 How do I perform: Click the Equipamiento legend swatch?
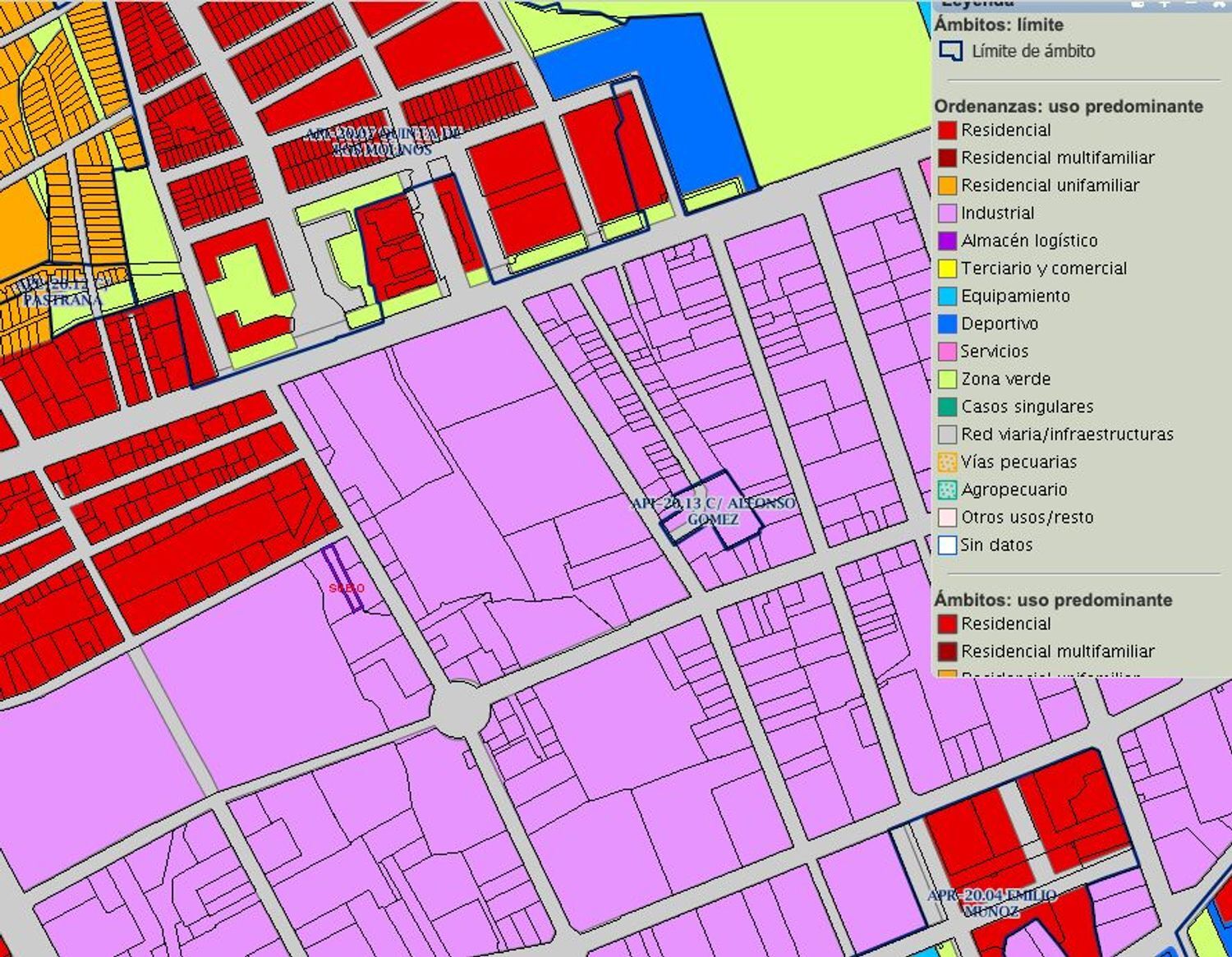click(947, 297)
